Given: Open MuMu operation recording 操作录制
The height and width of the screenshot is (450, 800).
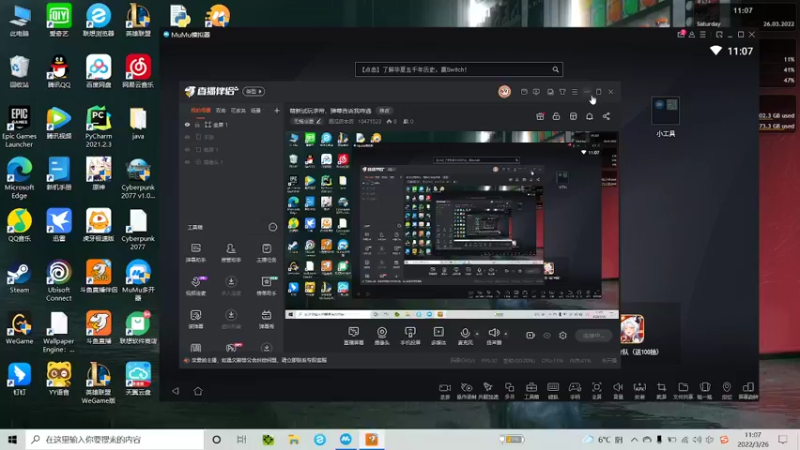Looking at the screenshot, I should [x=466, y=390].
